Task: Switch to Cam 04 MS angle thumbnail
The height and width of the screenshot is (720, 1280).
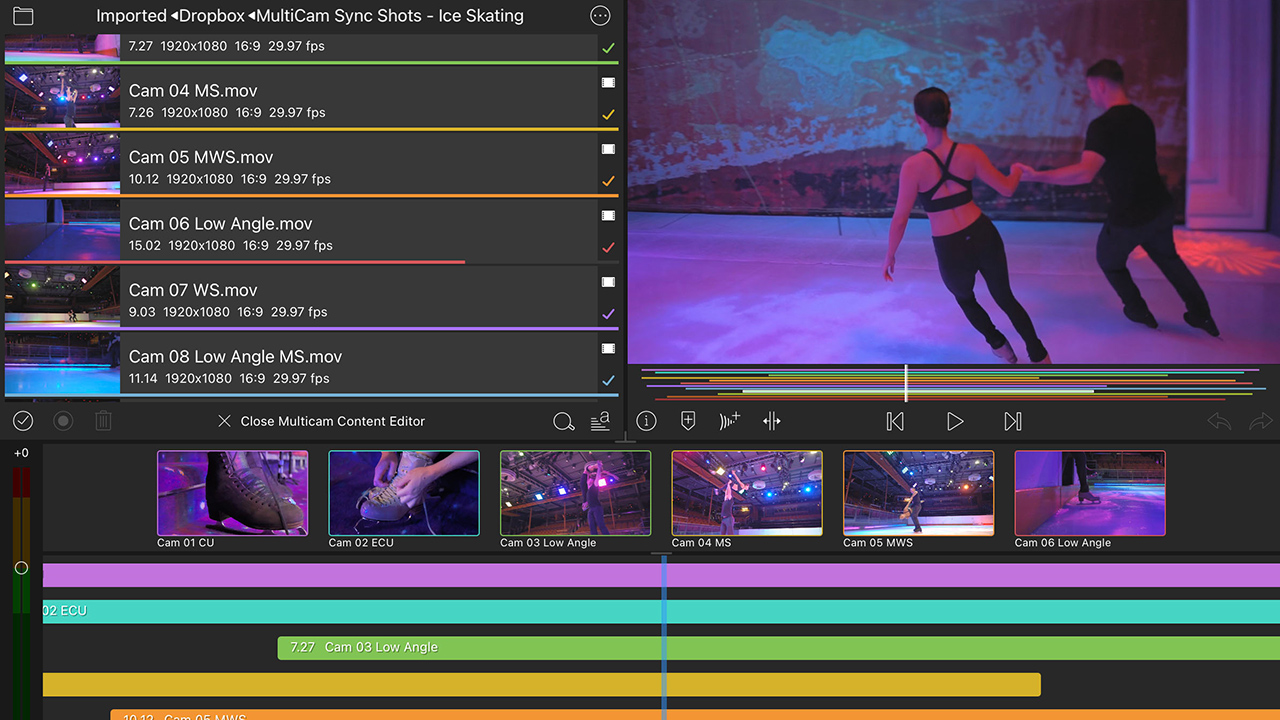Action: (x=747, y=493)
